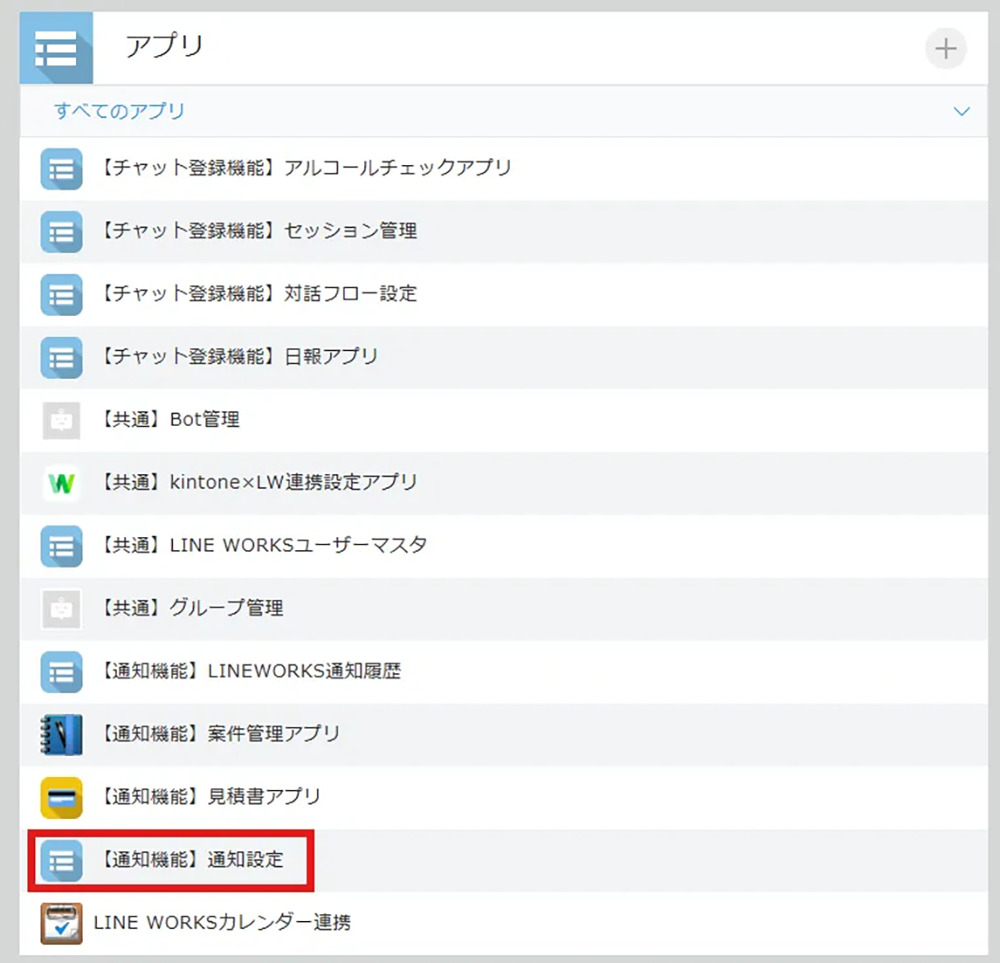This screenshot has width=1000, height=963.
Task: Open LINE WORKSカレンダー連携 app
Action: click(222, 923)
